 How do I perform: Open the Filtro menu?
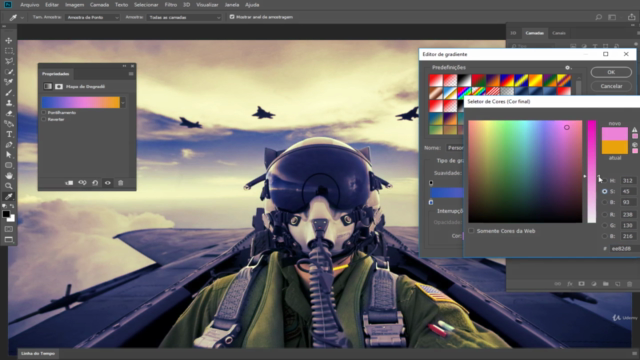pyautogui.click(x=171, y=5)
